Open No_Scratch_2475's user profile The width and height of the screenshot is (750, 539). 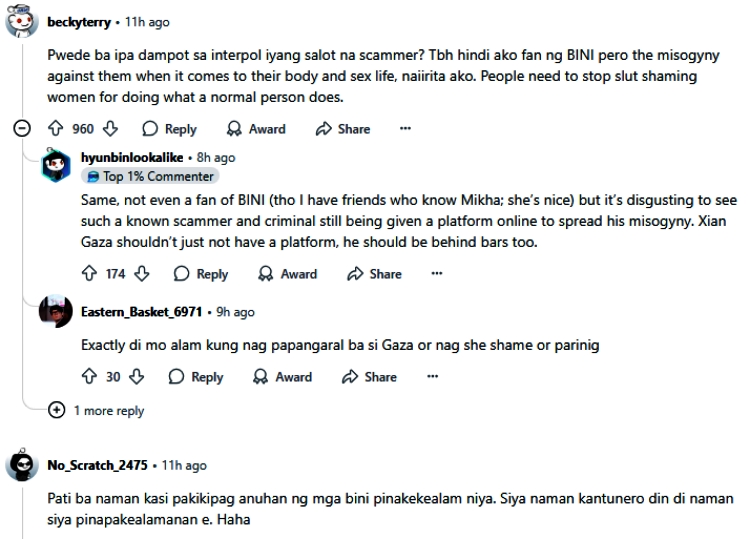pos(98,465)
